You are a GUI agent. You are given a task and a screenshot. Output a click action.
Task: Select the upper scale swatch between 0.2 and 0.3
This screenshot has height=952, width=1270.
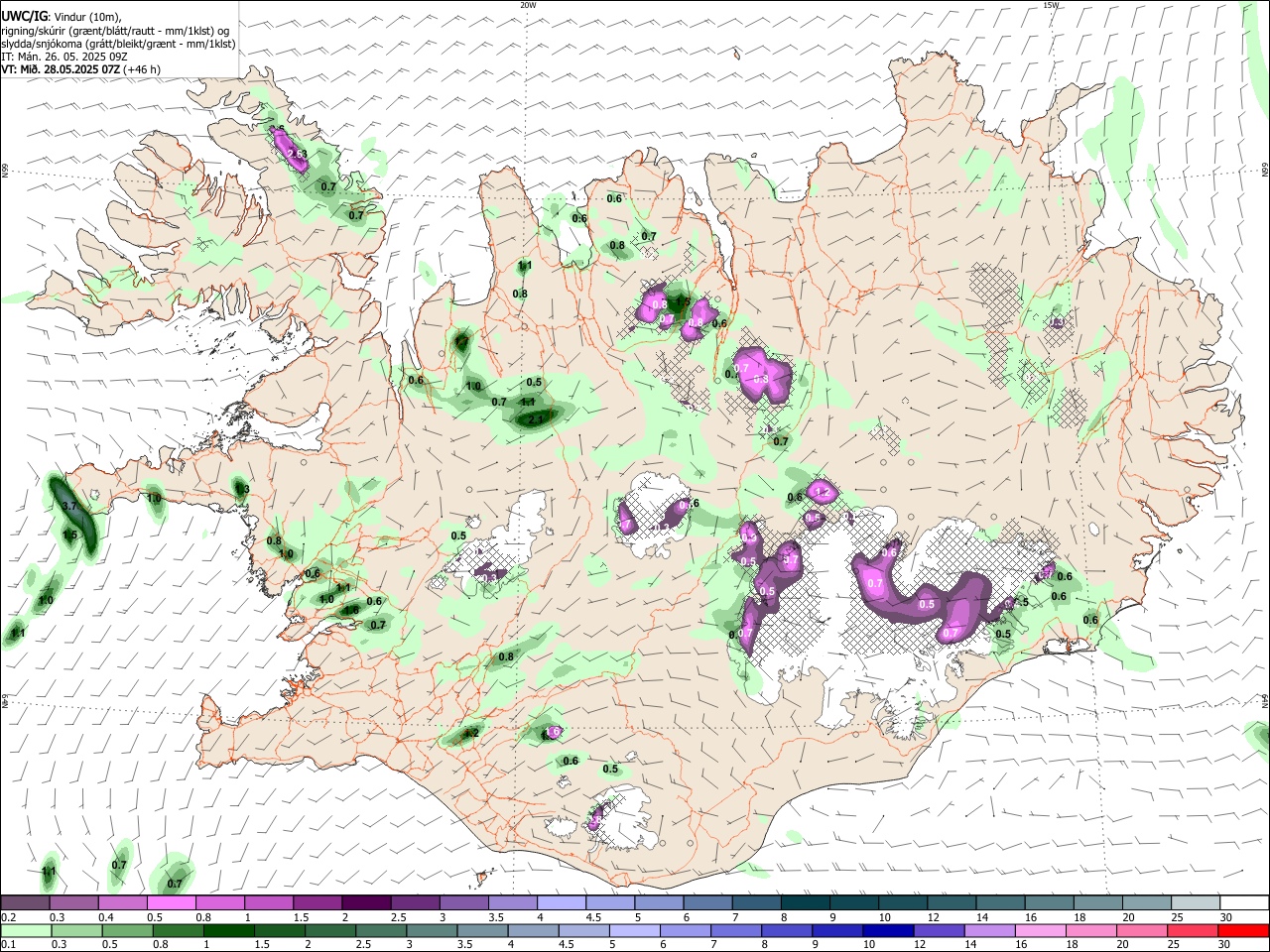[x=25, y=902]
